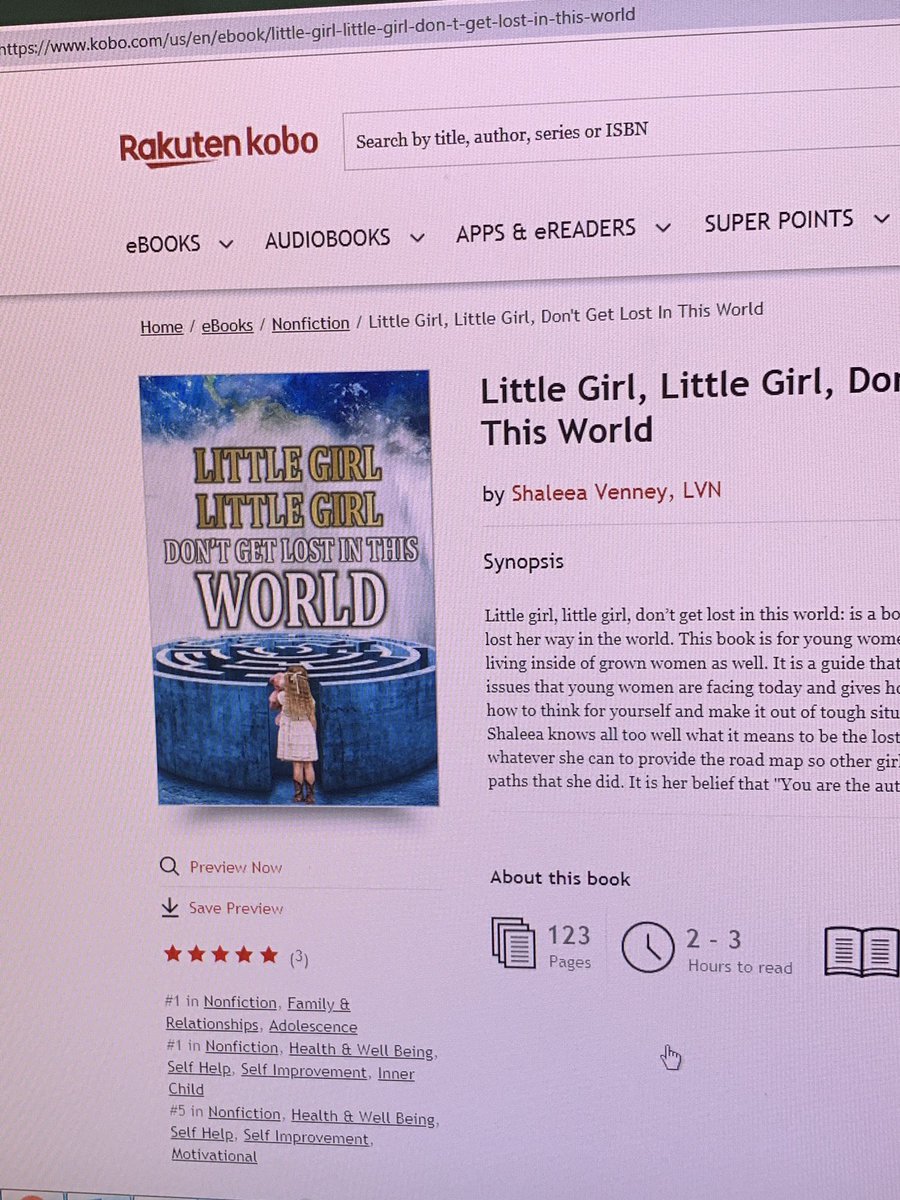This screenshot has width=900, height=1200.
Task: Expand the SUPER POINTS chevron
Action: click(x=881, y=217)
